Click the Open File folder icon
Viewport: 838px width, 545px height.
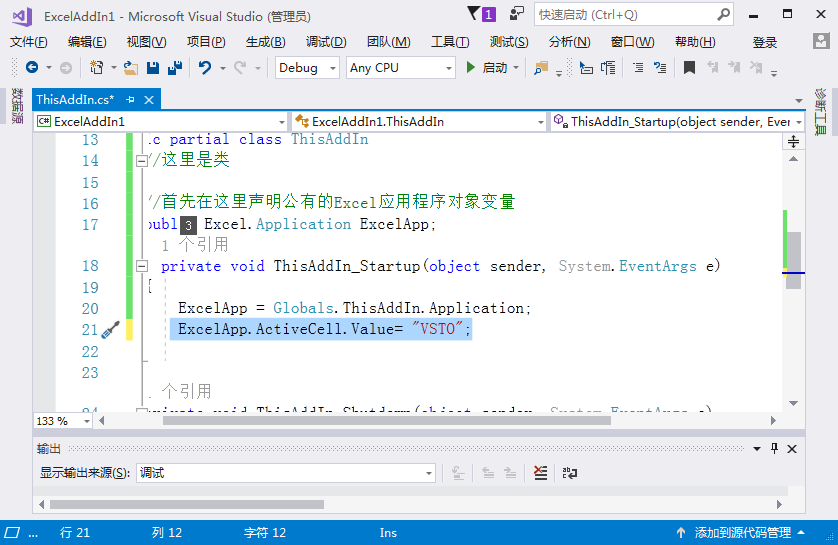point(130,67)
